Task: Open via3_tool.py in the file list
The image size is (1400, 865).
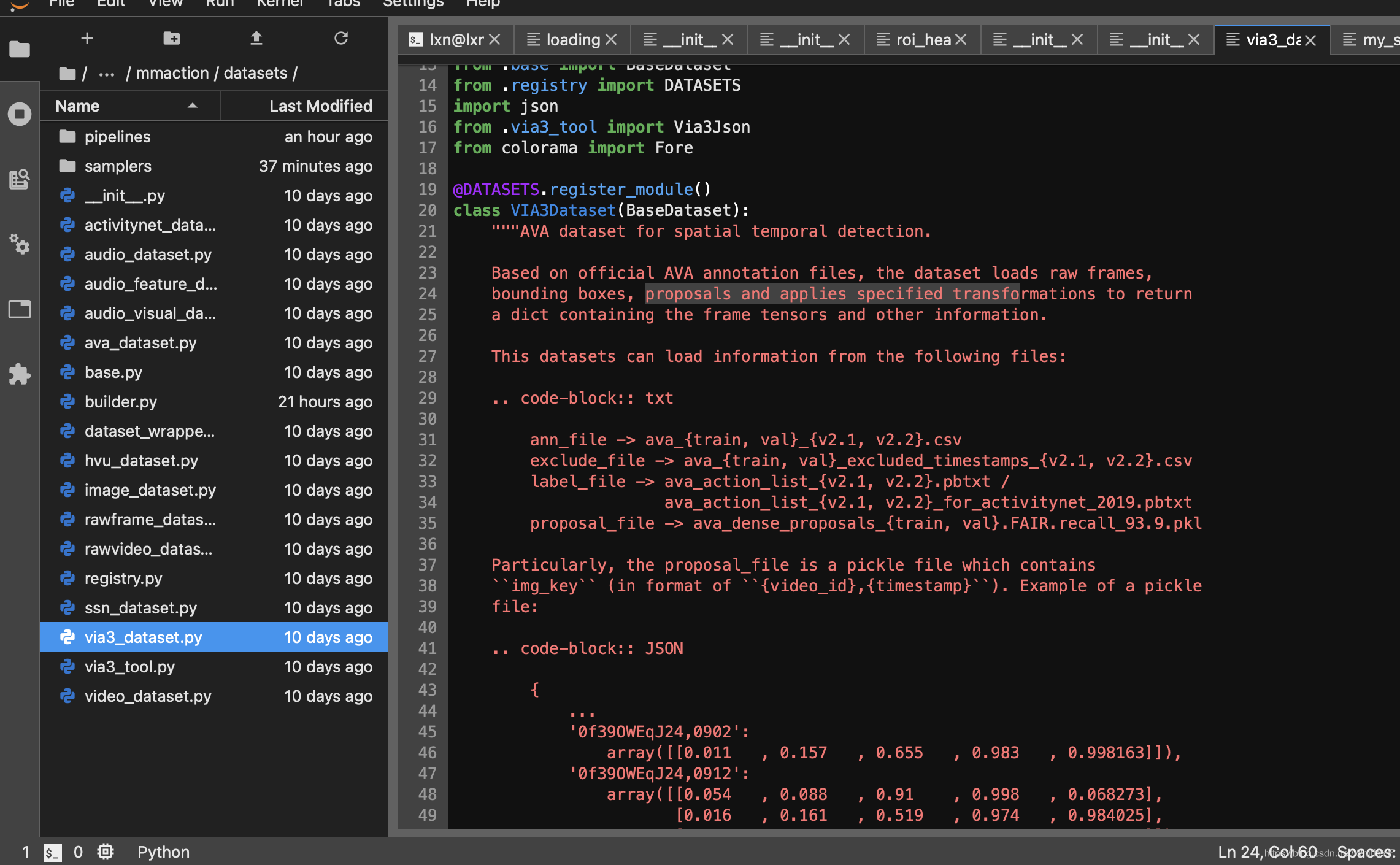Action: pyautogui.click(x=129, y=667)
